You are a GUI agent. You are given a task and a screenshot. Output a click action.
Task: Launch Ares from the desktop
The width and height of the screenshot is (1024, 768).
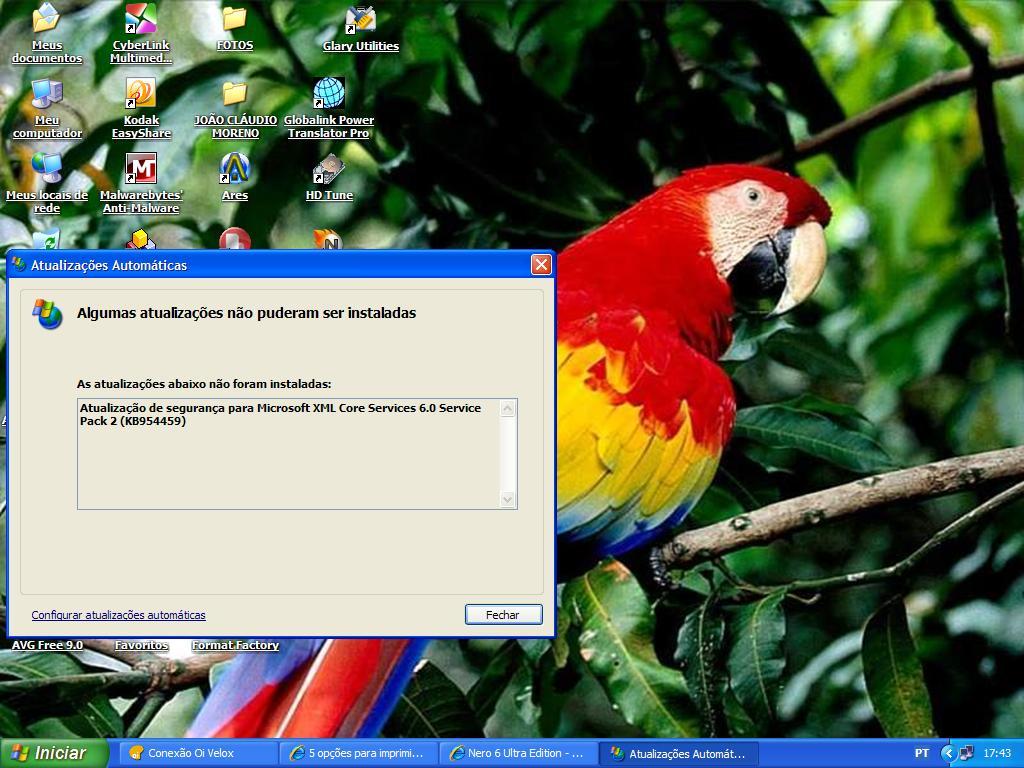234,177
